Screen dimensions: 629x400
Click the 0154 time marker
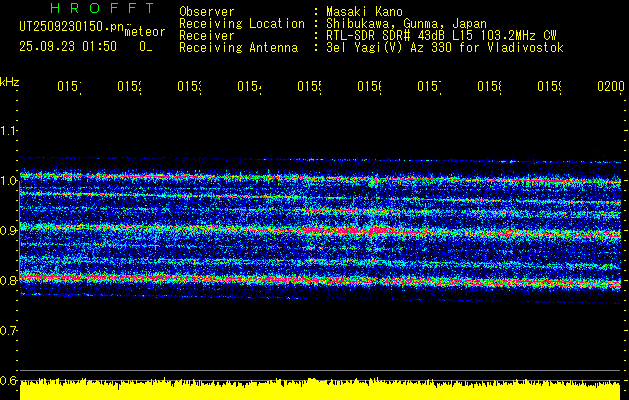click(250, 86)
